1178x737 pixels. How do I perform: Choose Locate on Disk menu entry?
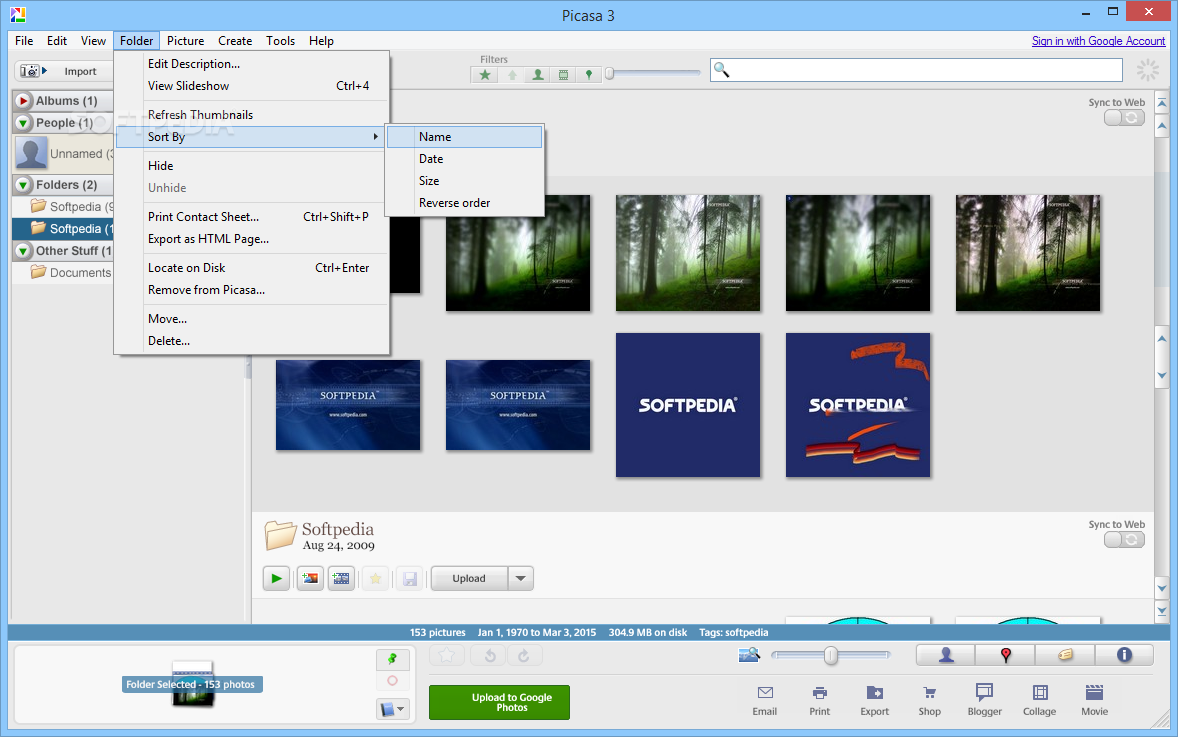(x=252, y=268)
